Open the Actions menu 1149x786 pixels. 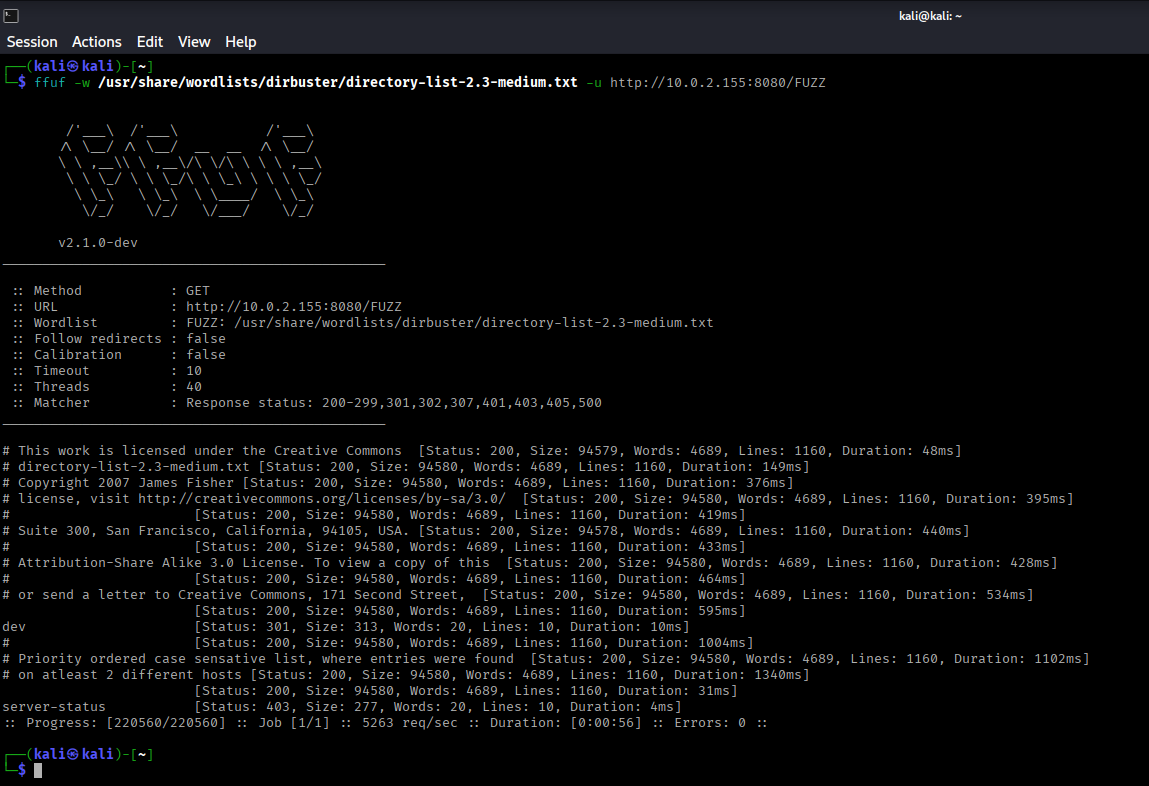click(x=97, y=42)
